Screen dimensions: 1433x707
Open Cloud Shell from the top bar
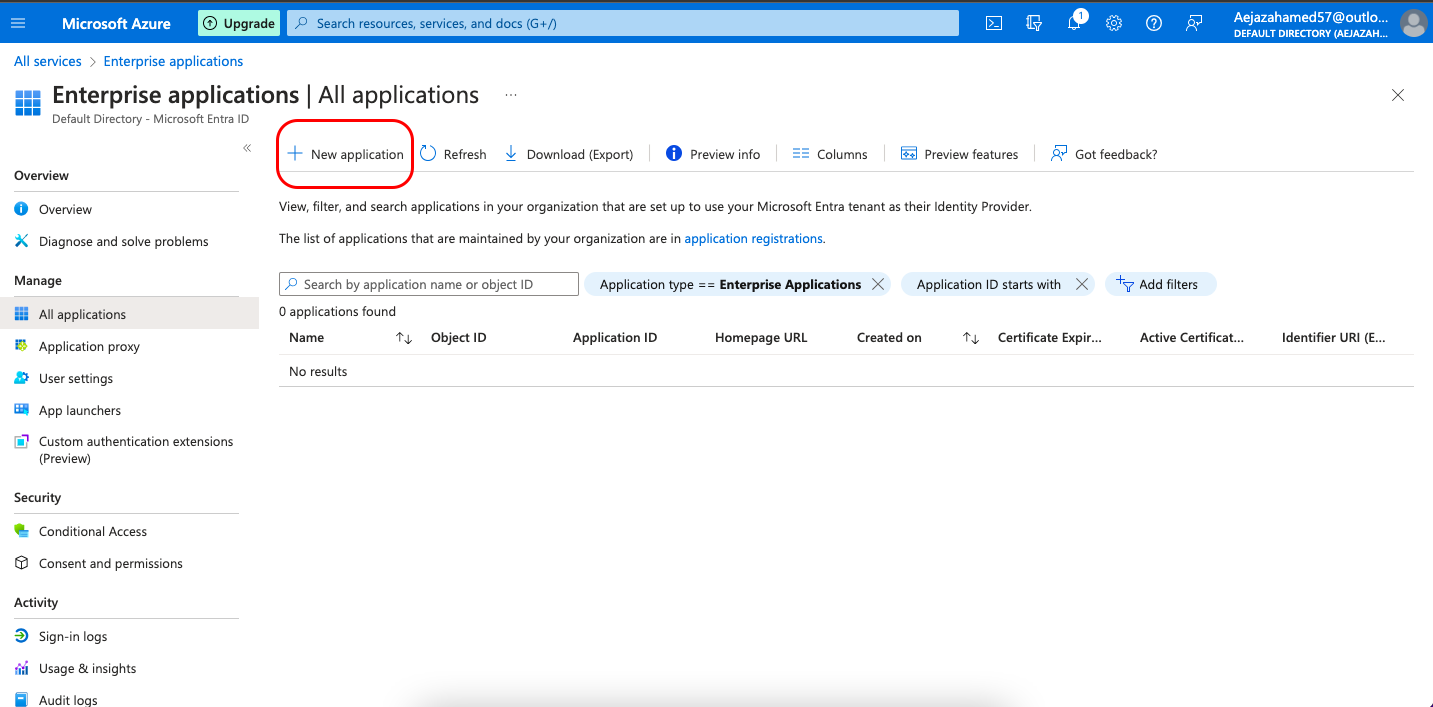994,23
